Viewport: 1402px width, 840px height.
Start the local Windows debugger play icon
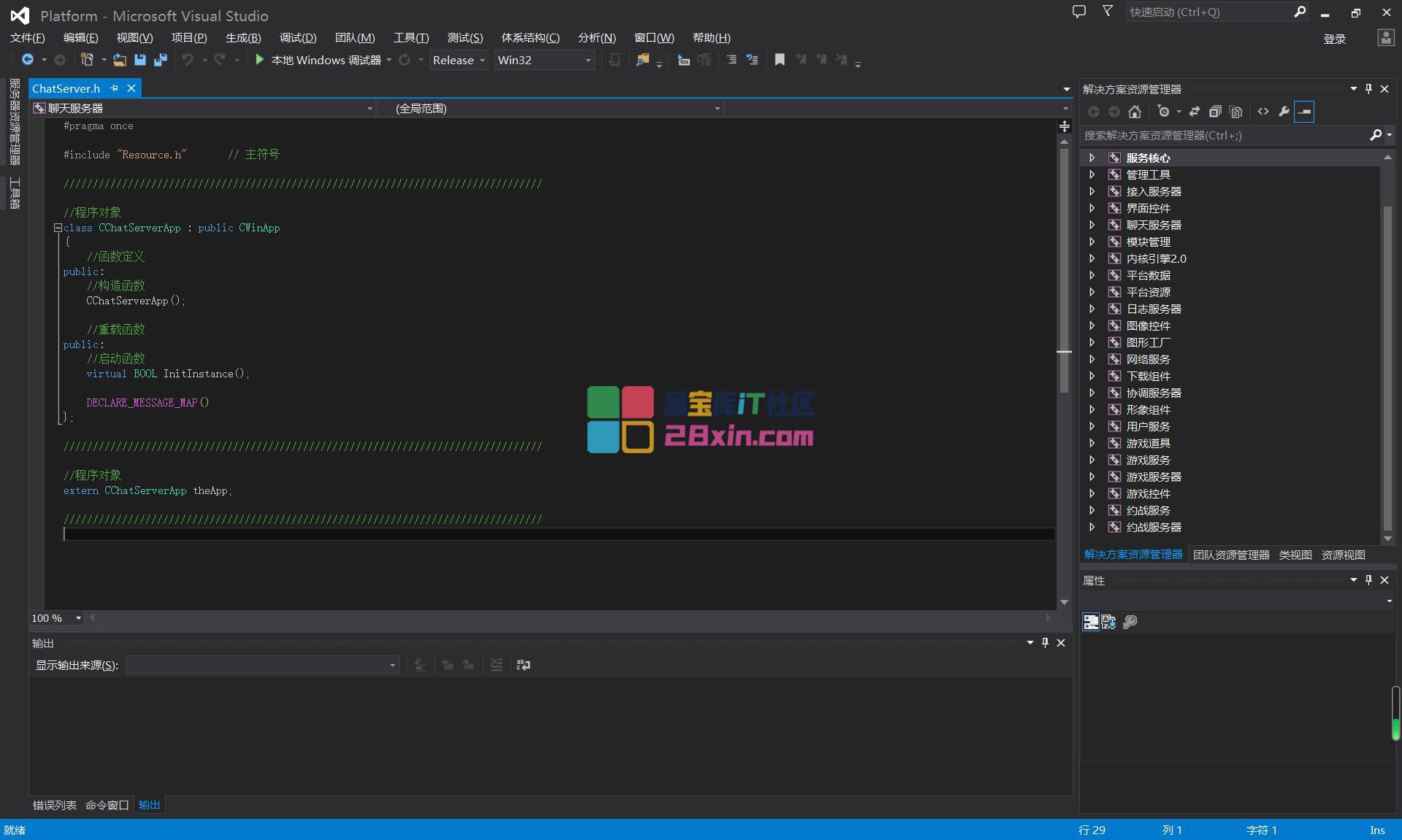[x=259, y=60]
